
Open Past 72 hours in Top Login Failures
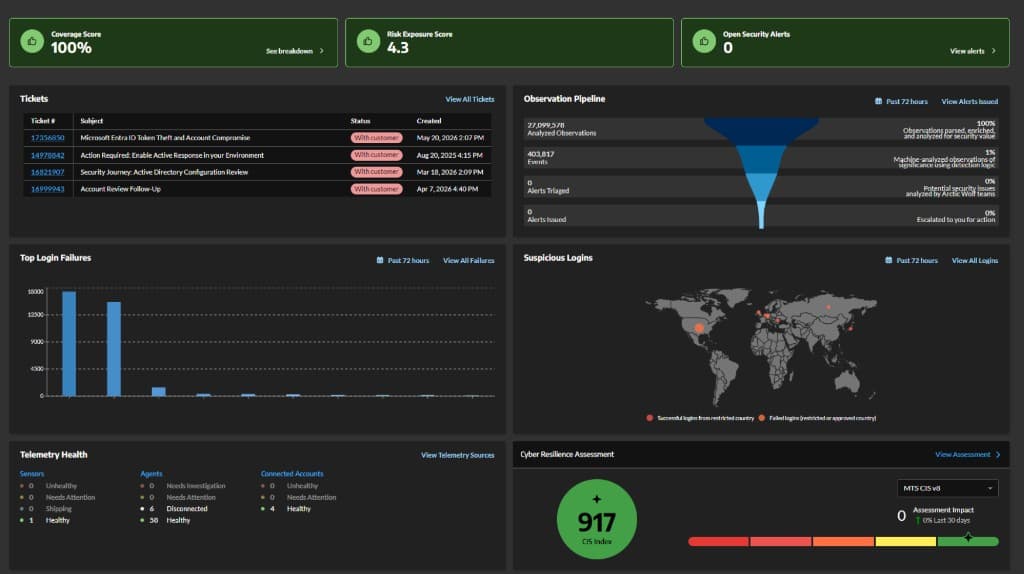tap(408, 261)
